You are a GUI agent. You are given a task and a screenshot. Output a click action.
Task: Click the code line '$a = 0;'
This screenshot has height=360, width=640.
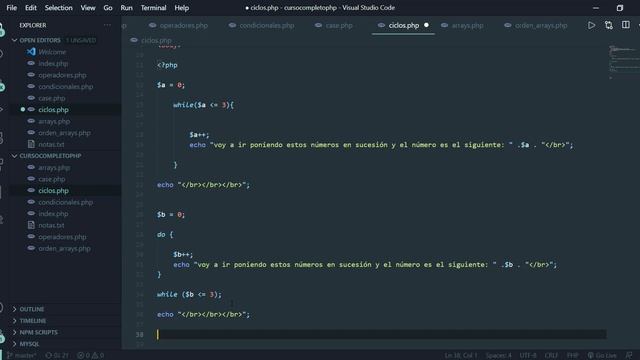coord(171,85)
